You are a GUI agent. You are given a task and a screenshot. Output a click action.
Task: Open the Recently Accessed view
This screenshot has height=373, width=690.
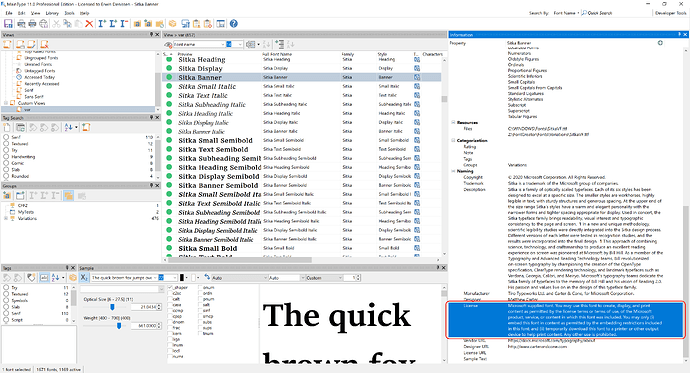coord(42,84)
